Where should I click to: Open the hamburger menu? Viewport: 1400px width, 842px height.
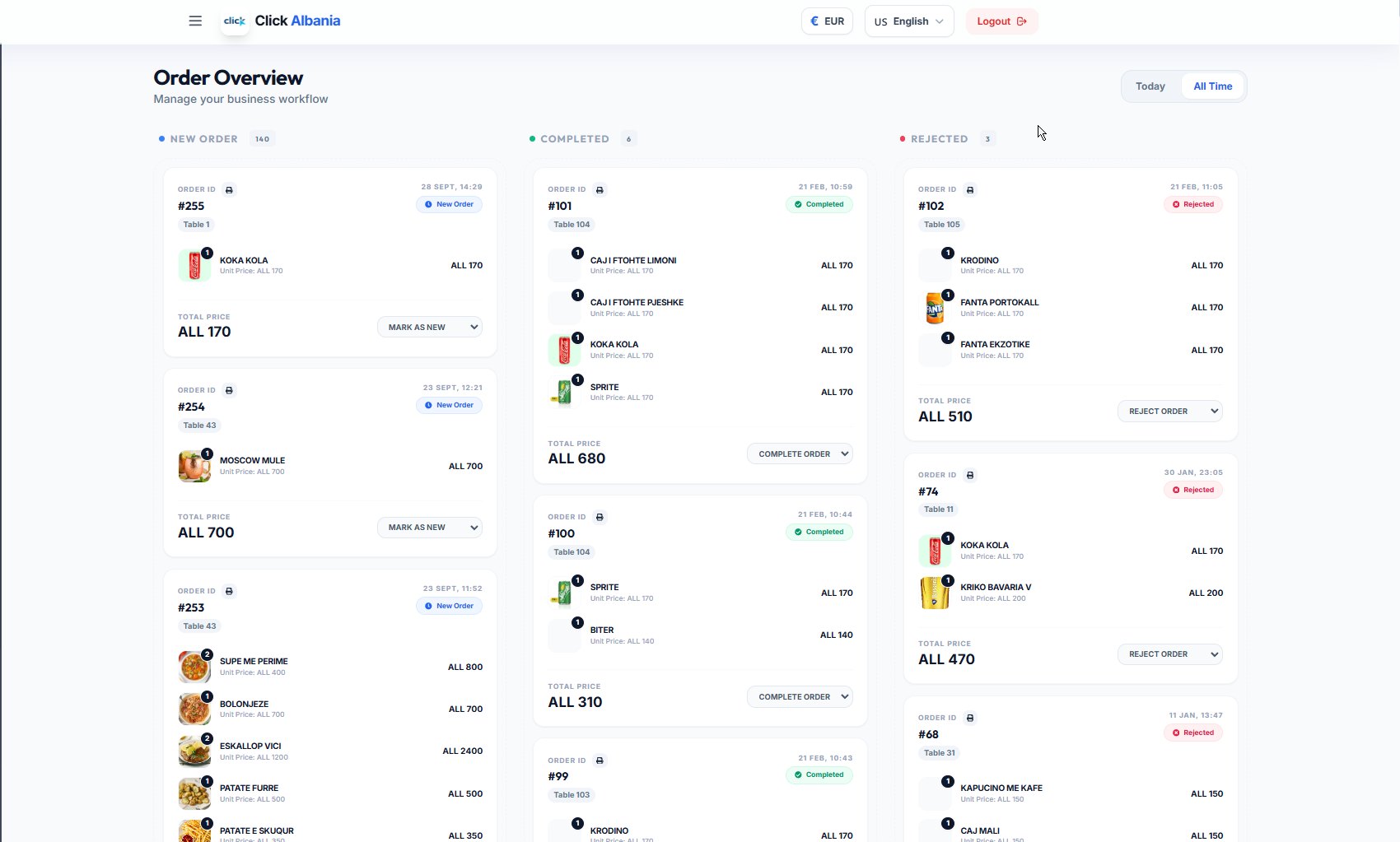[x=195, y=21]
